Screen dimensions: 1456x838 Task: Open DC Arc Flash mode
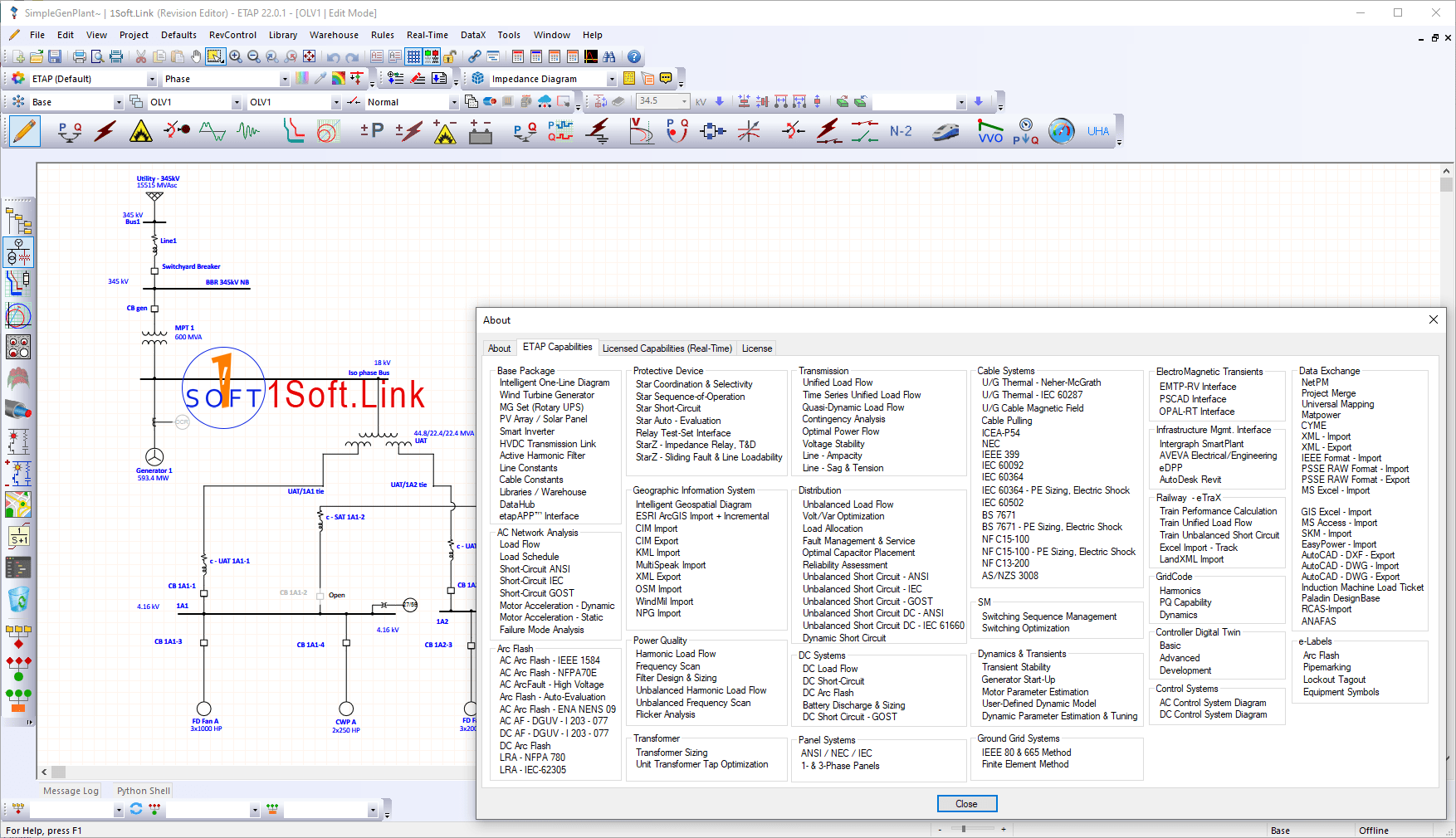point(445,131)
